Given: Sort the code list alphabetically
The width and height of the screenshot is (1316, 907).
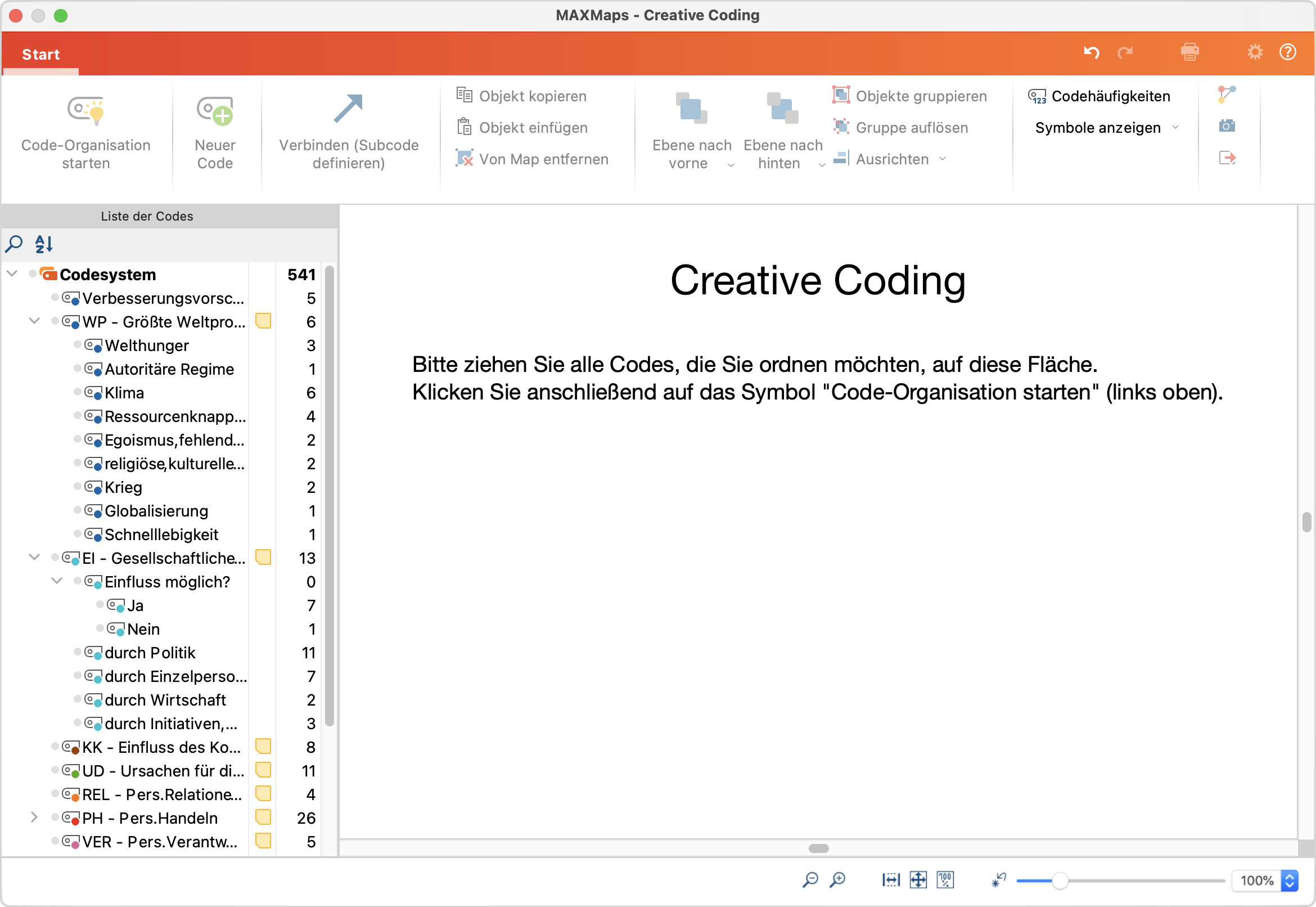Looking at the screenshot, I should (44, 244).
